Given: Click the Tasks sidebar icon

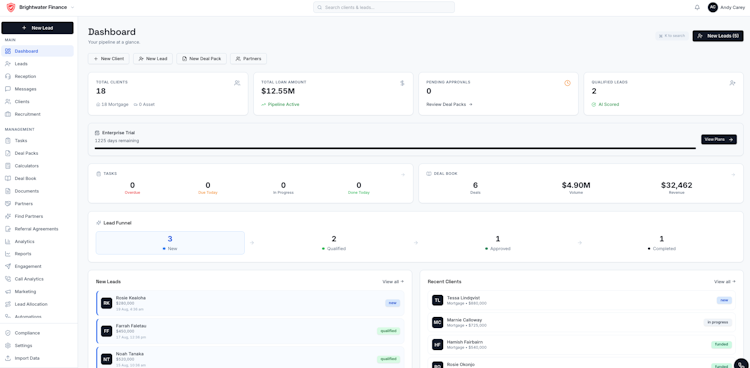Looking at the screenshot, I should point(8,141).
